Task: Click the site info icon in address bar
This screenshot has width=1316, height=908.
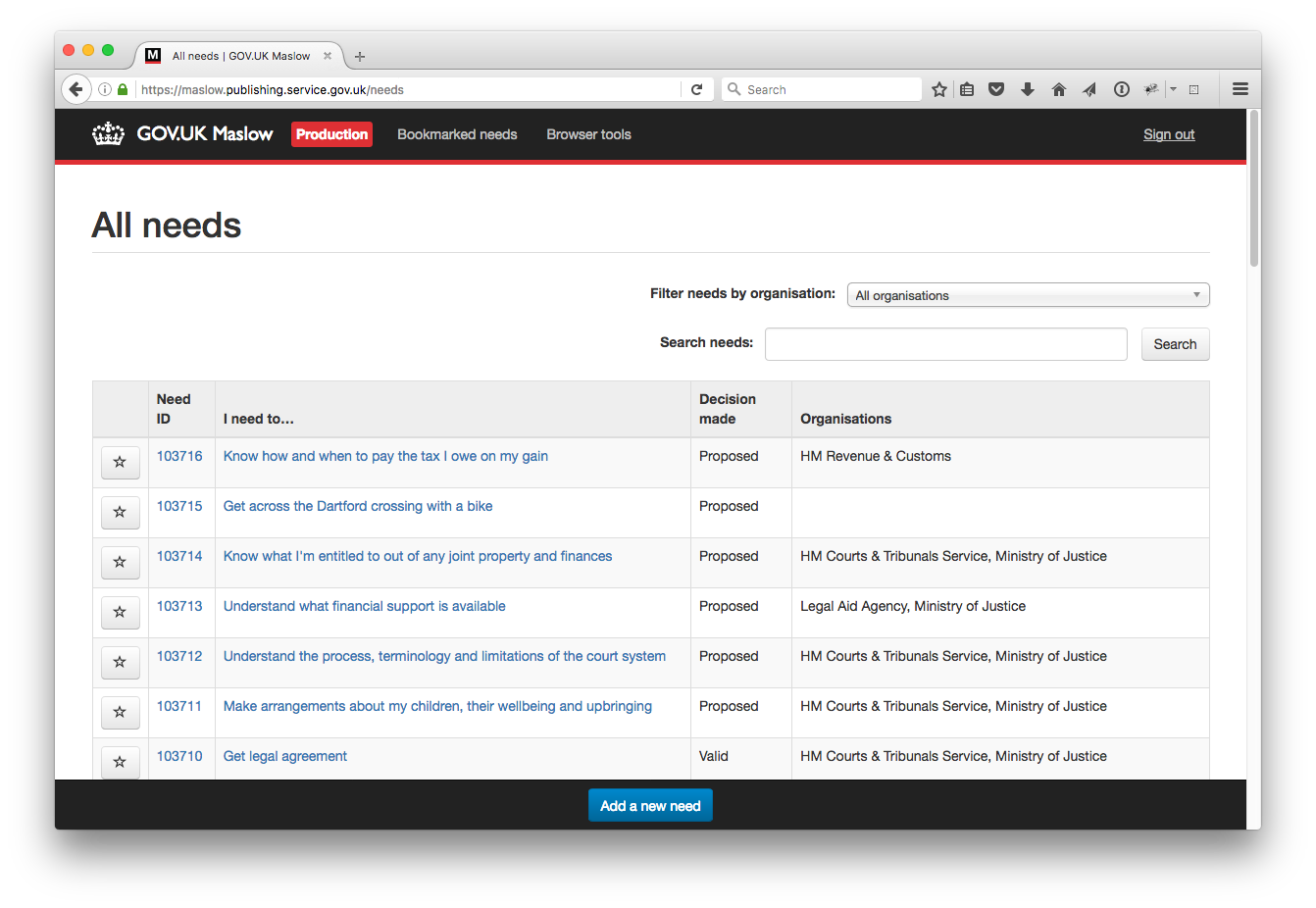Action: coord(104,89)
